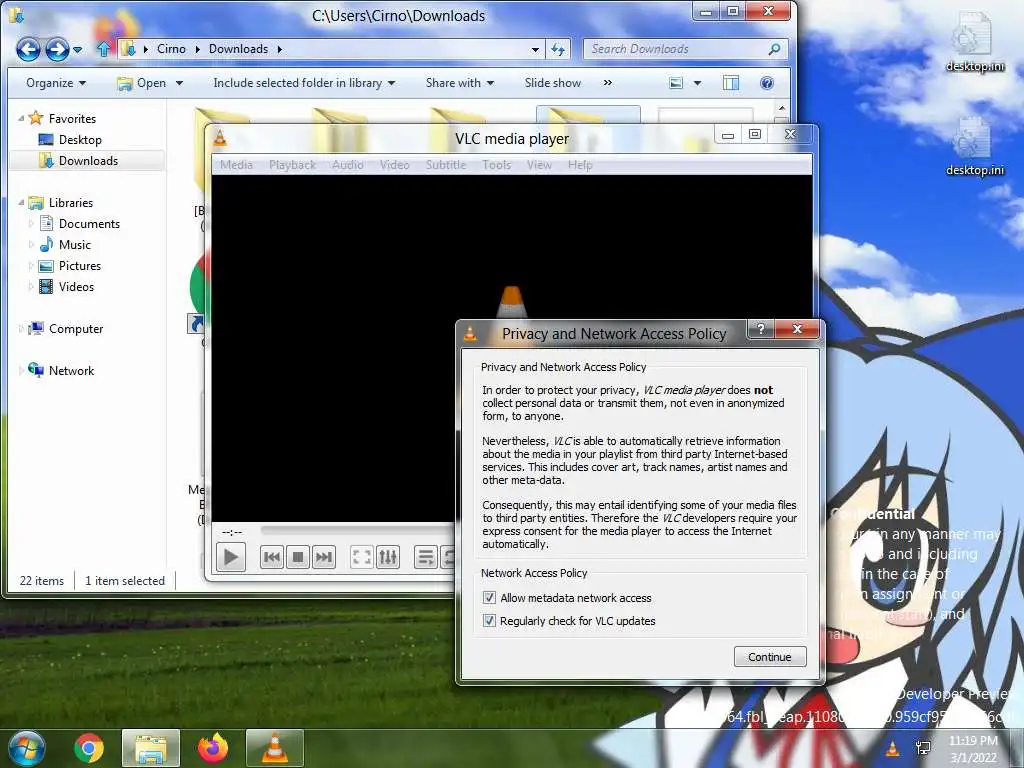Toggle Explorer preview pane icon
This screenshot has height=768, width=1024.
point(731,83)
